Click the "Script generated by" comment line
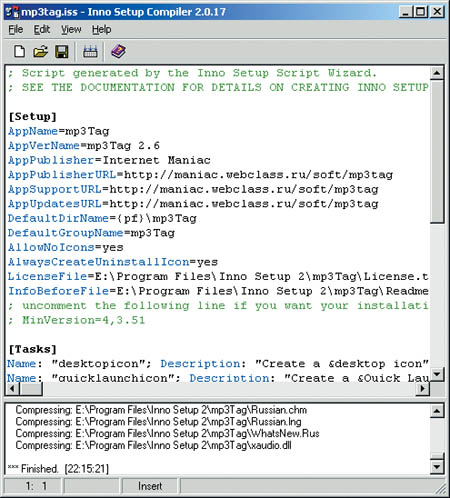Image resolution: width=450 pixels, height=498 pixels. click(193, 73)
